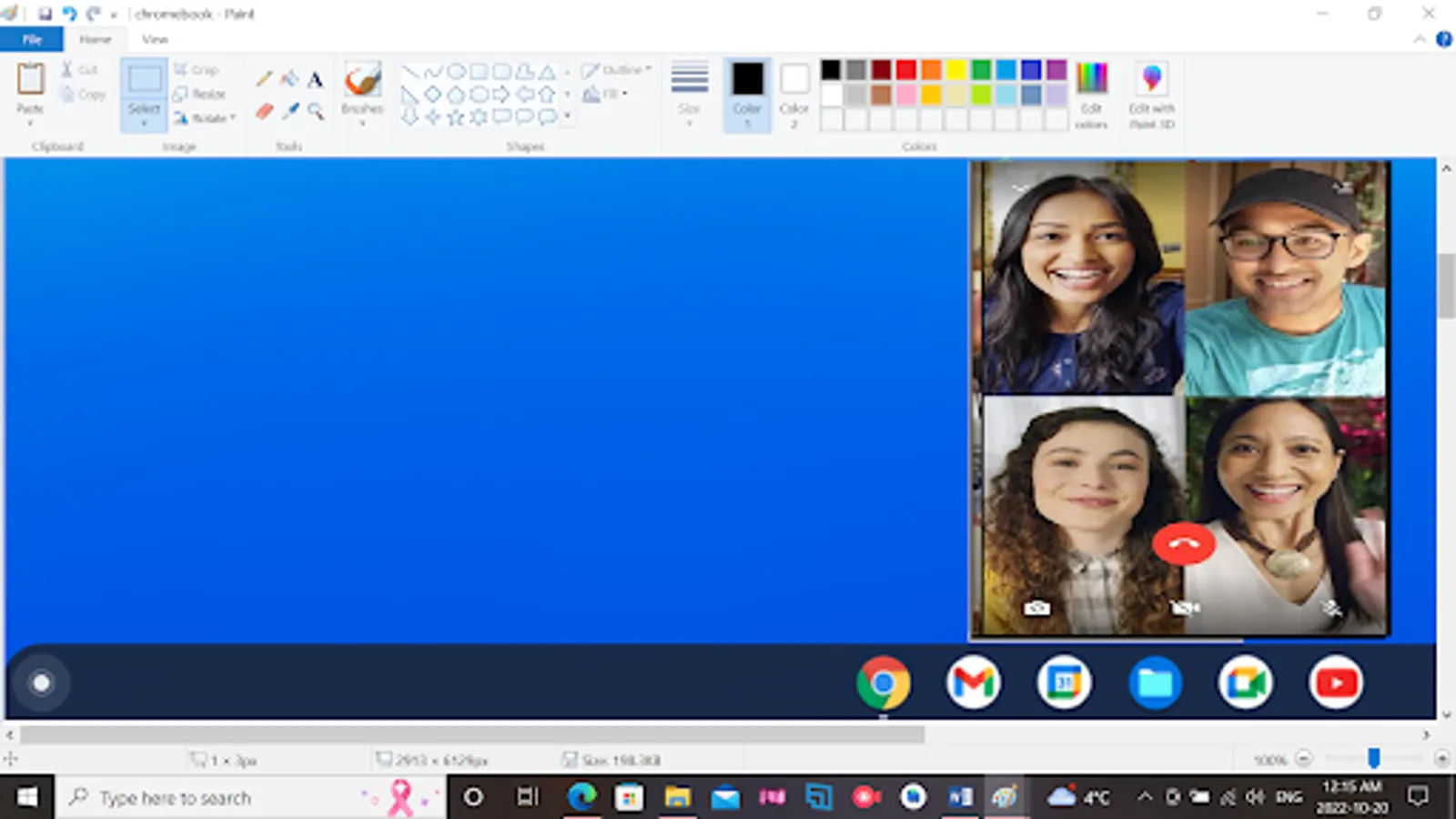Click the Resize button

[200, 94]
